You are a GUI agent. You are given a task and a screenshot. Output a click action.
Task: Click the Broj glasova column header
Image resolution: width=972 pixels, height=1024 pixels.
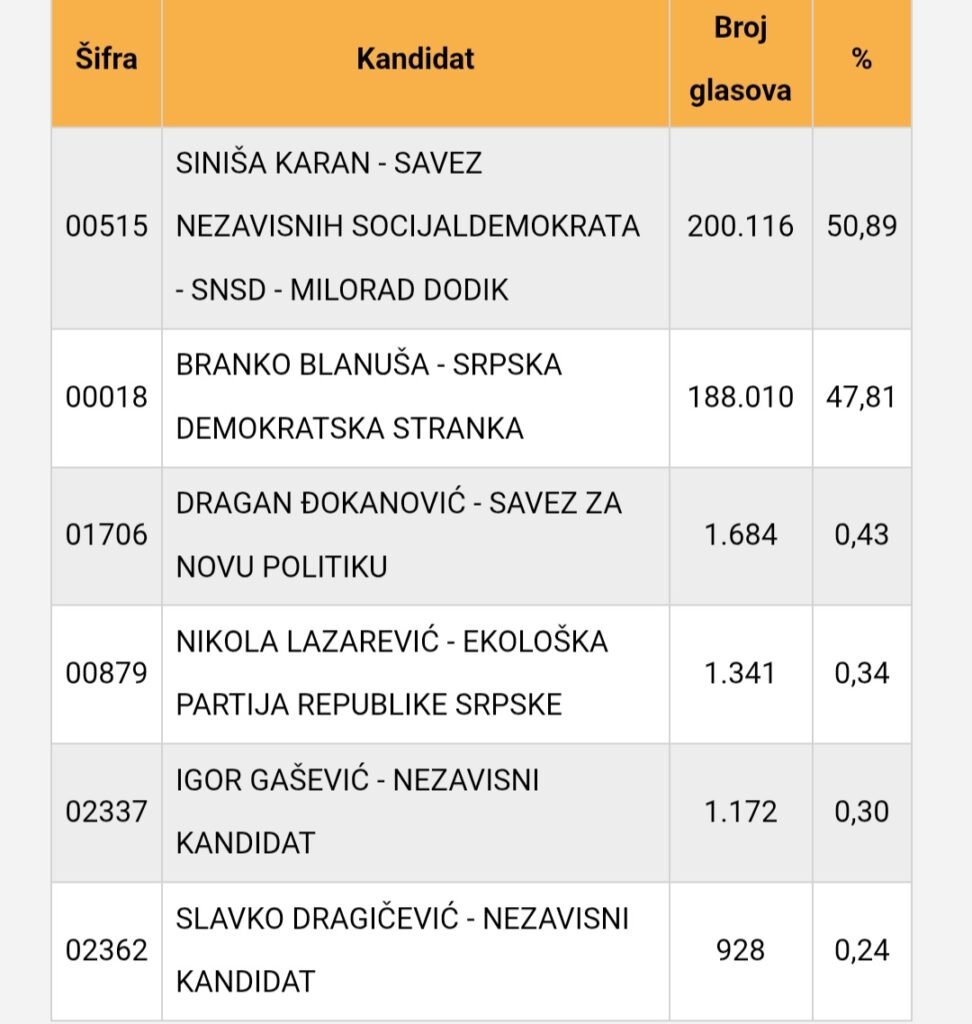740,59
